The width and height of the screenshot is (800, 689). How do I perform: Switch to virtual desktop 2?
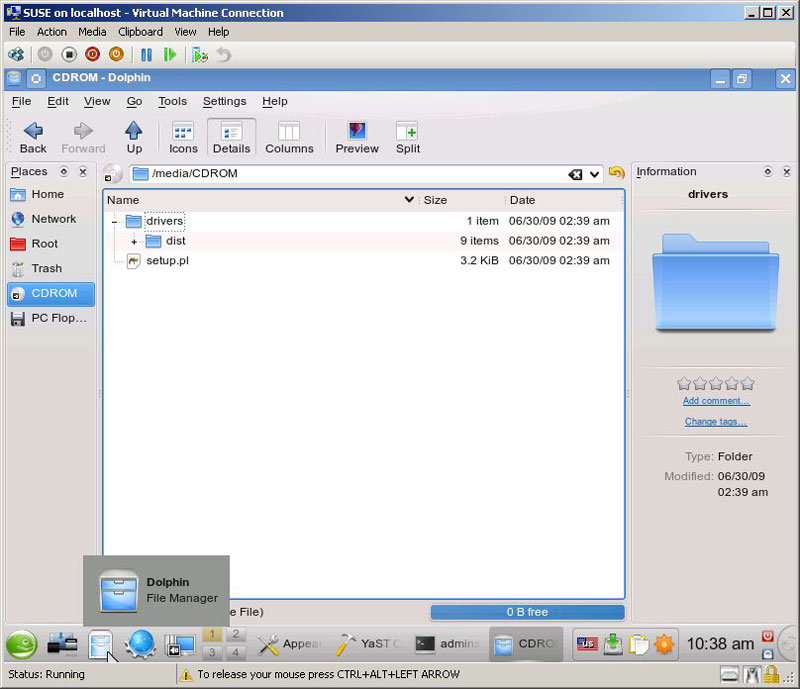click(235, 634)
